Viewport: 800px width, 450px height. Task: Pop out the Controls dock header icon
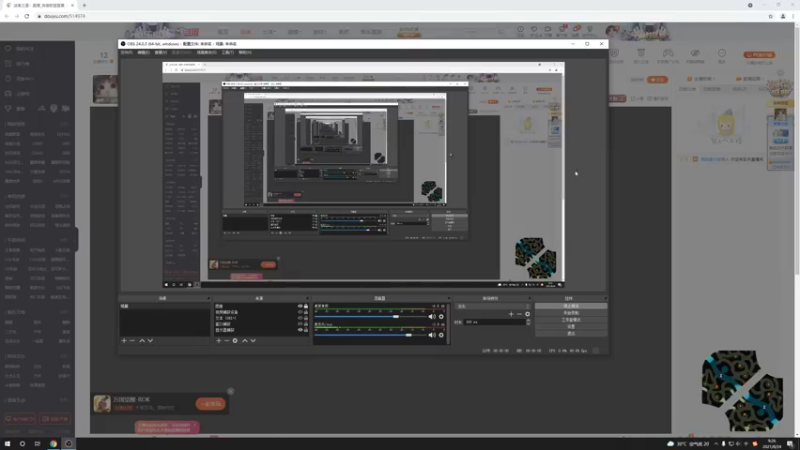pos(606,298)
